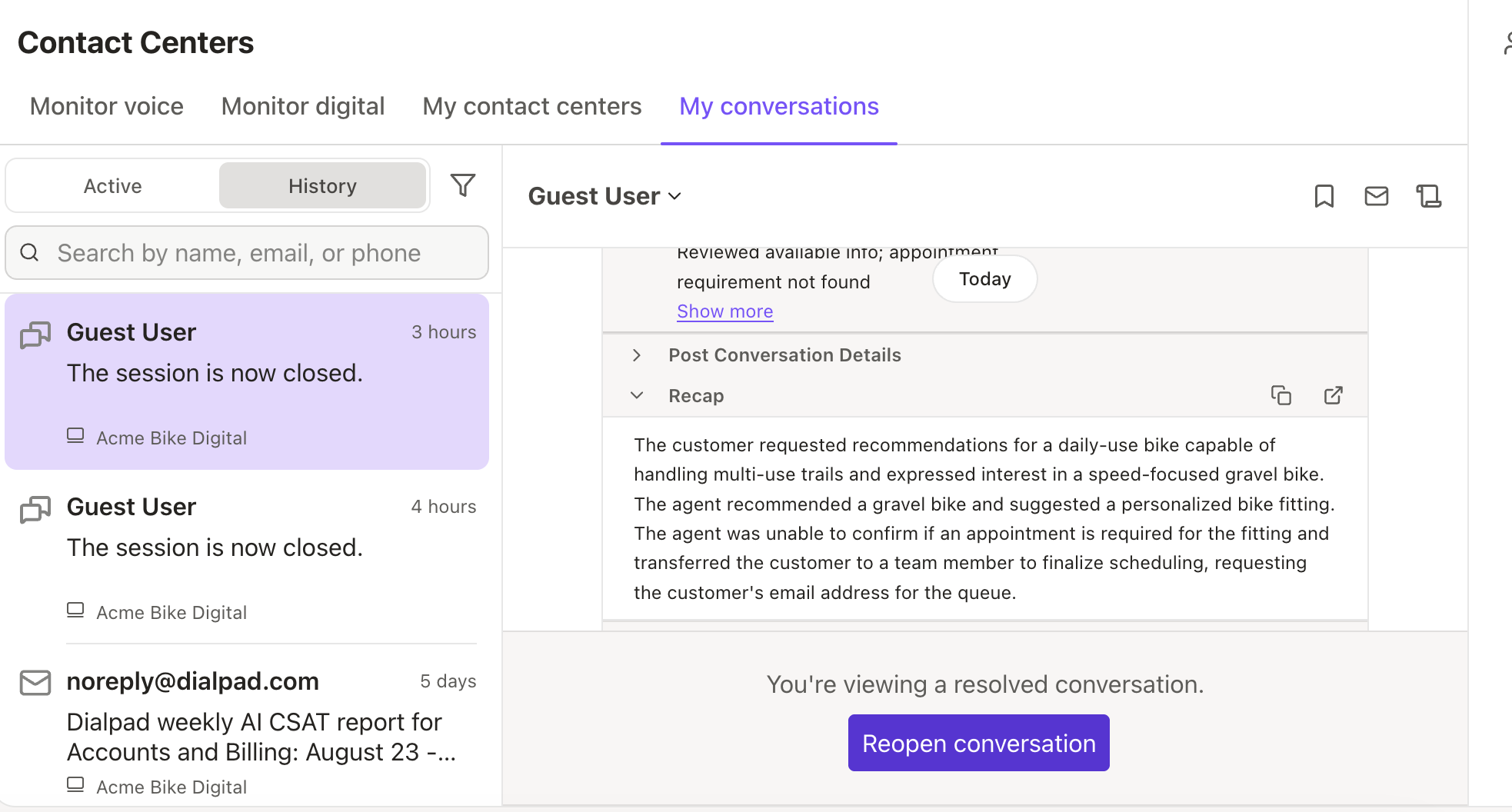Click the '5 days' timestamp
The height and width of the screenshot is (812, 1512).
point(448,681)
